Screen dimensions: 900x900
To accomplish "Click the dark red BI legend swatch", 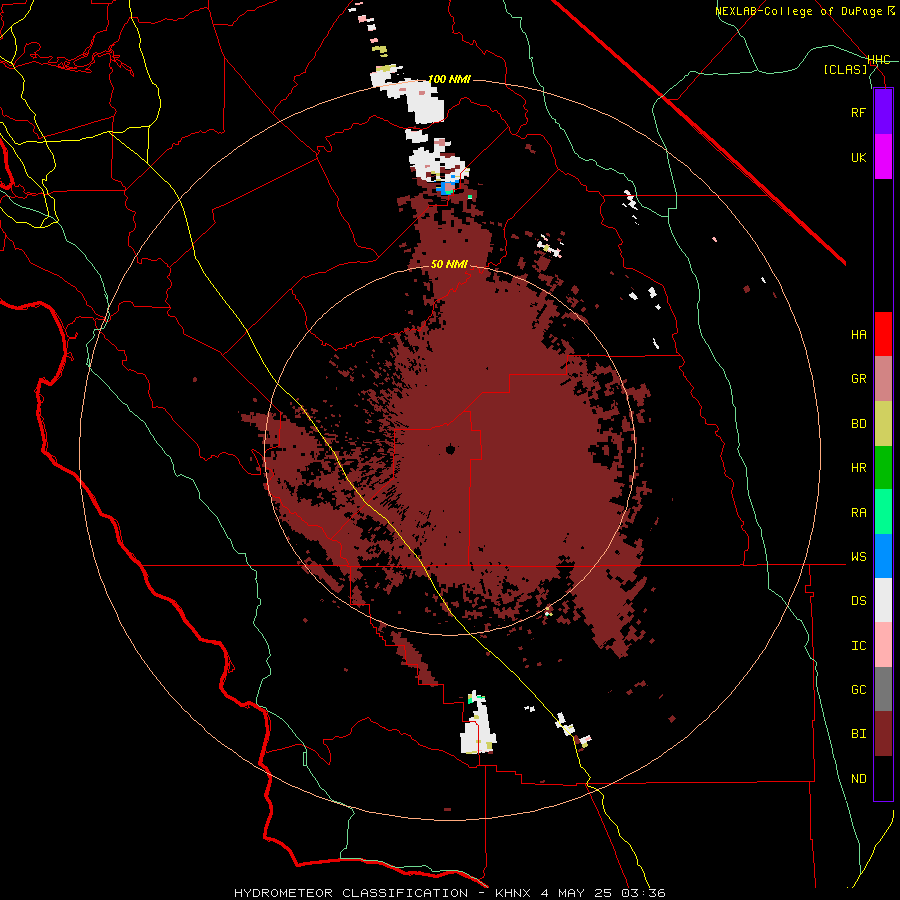I will click(x=883, y=734).
